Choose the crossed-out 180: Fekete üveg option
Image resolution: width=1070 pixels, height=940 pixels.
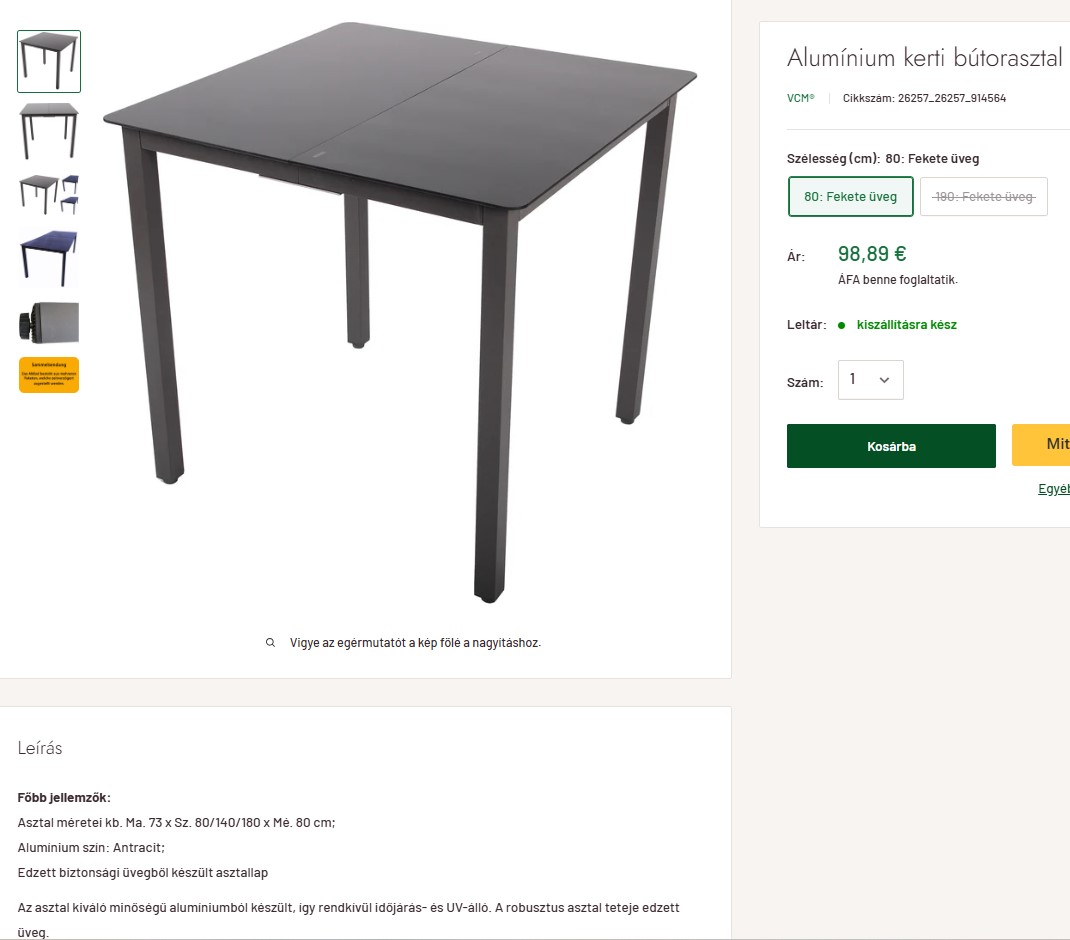983,197
